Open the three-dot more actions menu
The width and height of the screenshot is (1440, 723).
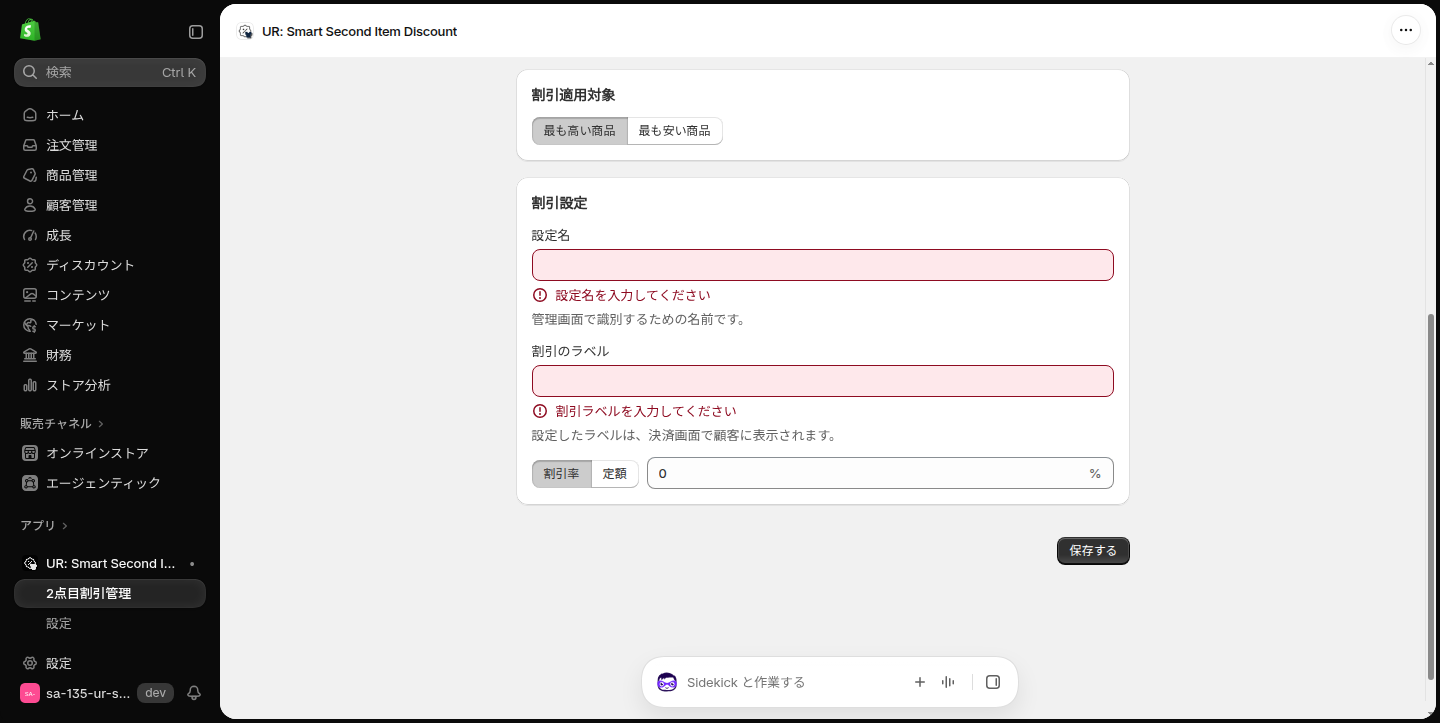(1405, 30)
